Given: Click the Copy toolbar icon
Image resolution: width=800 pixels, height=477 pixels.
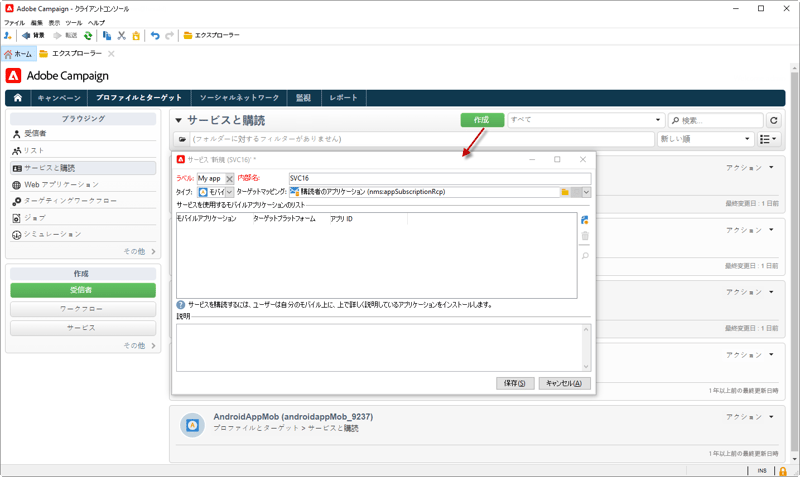Looking at the screenshot, I should (107, 35).
